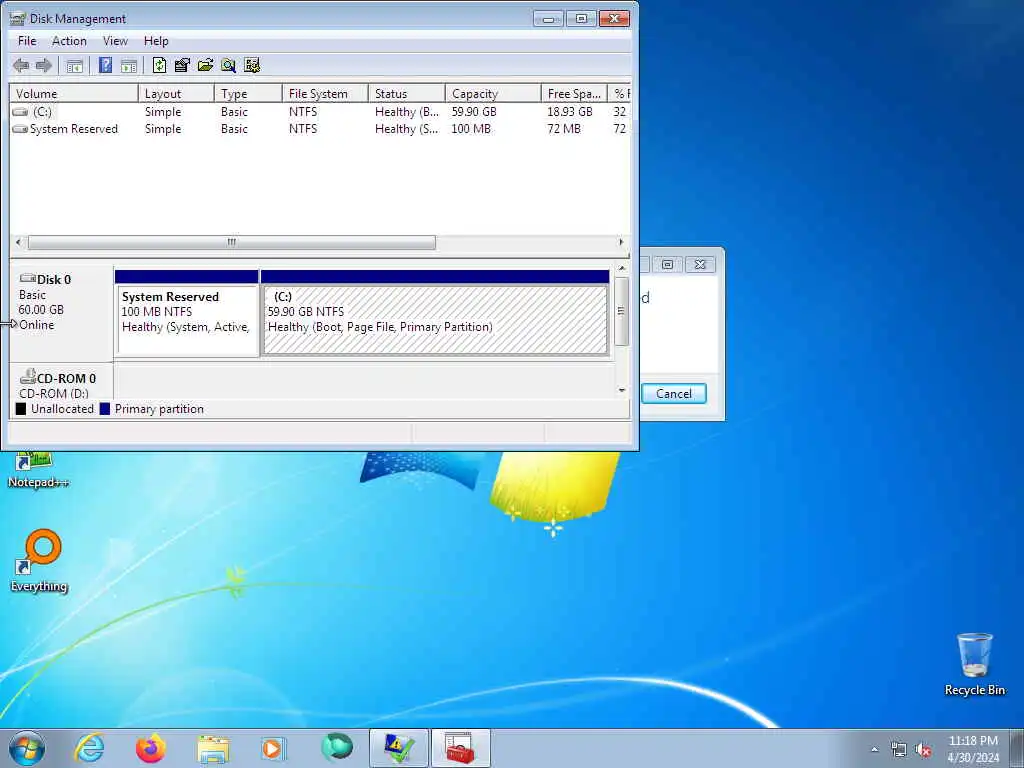Sort by File System column header
1024x768 pixels.
(x=325, y=93)
